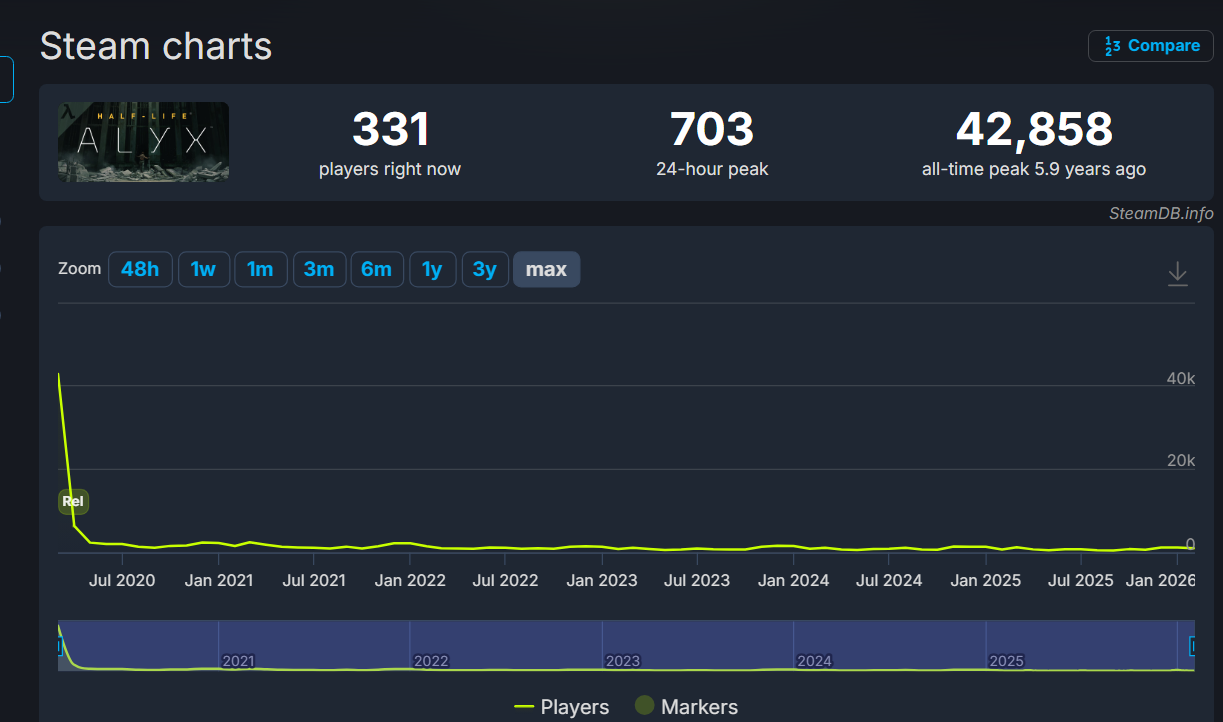Click the Steam charts heading
The width and height of the screenshot is (1223, 722).
coord(156,46)
